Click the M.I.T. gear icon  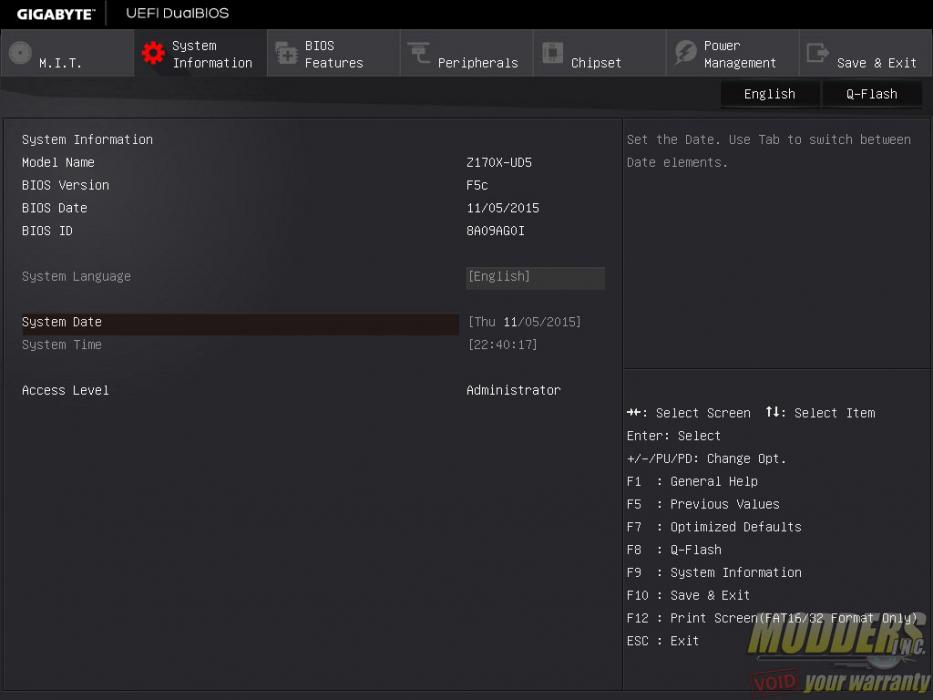[x=18, y=52]
